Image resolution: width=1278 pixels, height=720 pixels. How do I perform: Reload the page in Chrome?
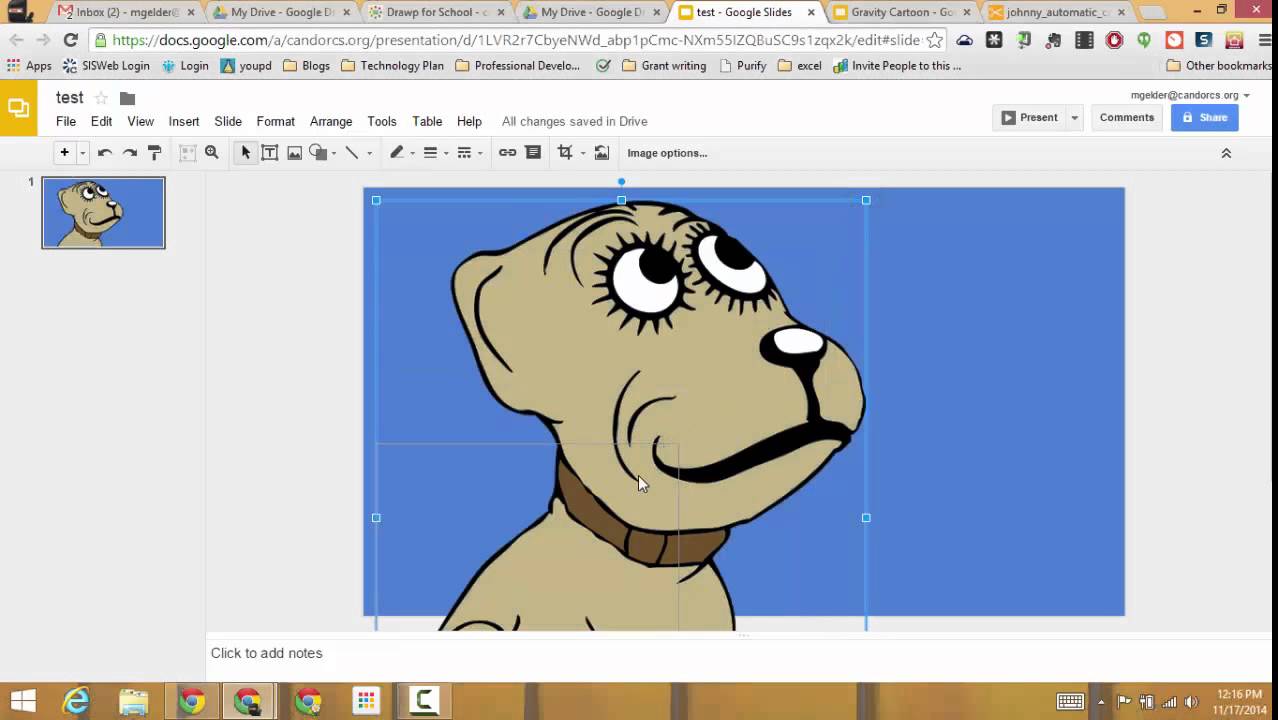pos(70,40)
